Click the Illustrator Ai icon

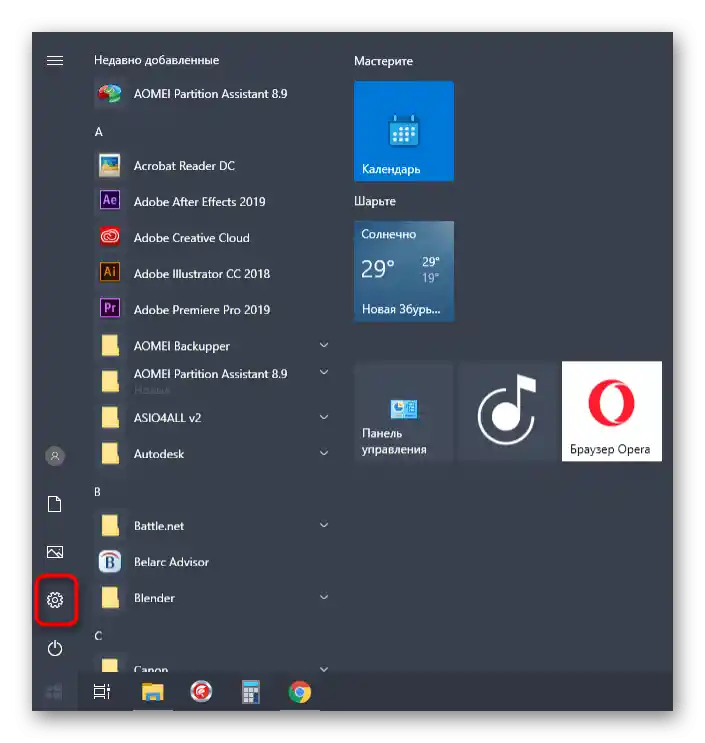click(110, 272)
